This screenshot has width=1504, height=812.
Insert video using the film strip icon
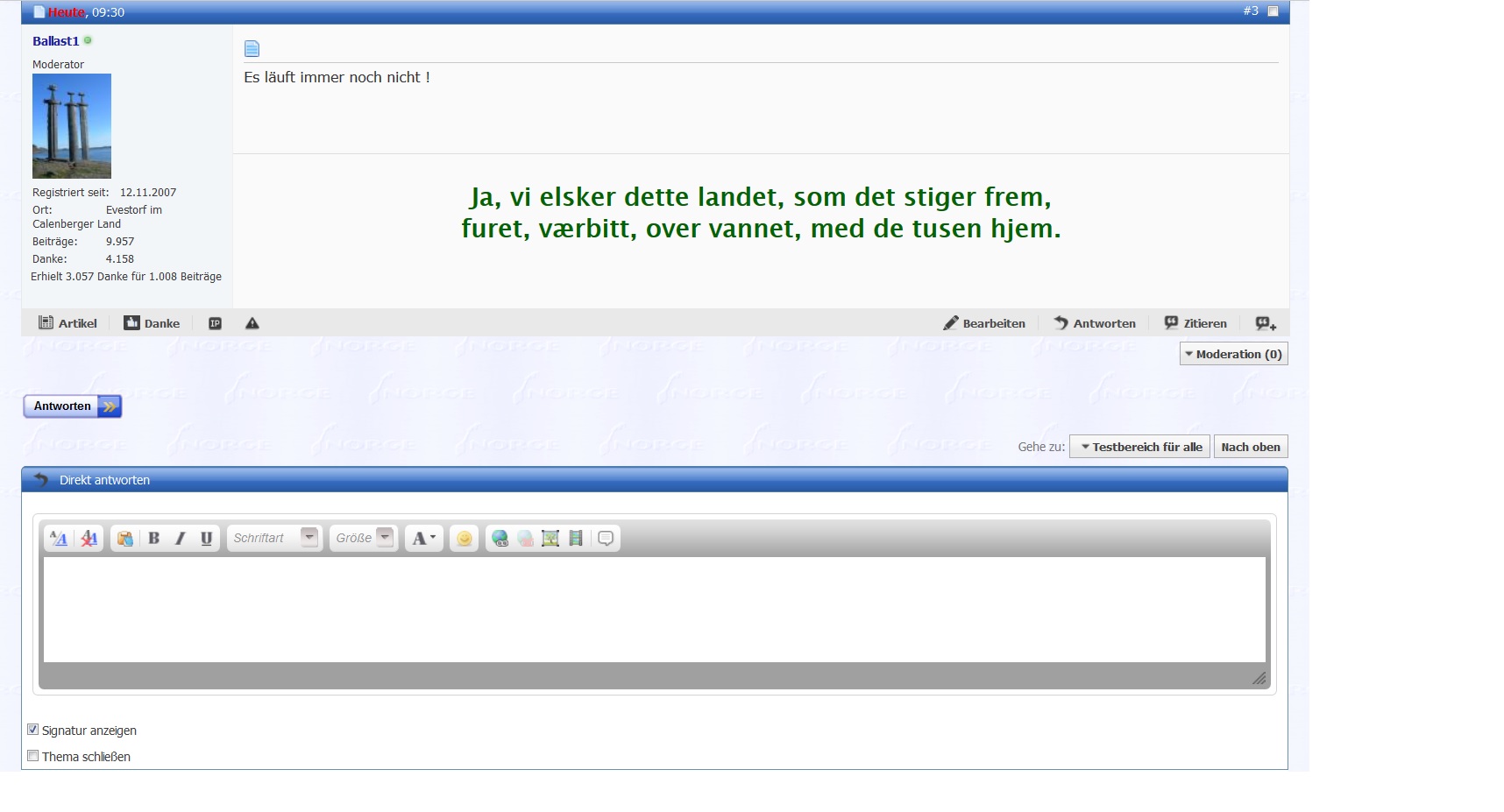click(x=576, y=538)
